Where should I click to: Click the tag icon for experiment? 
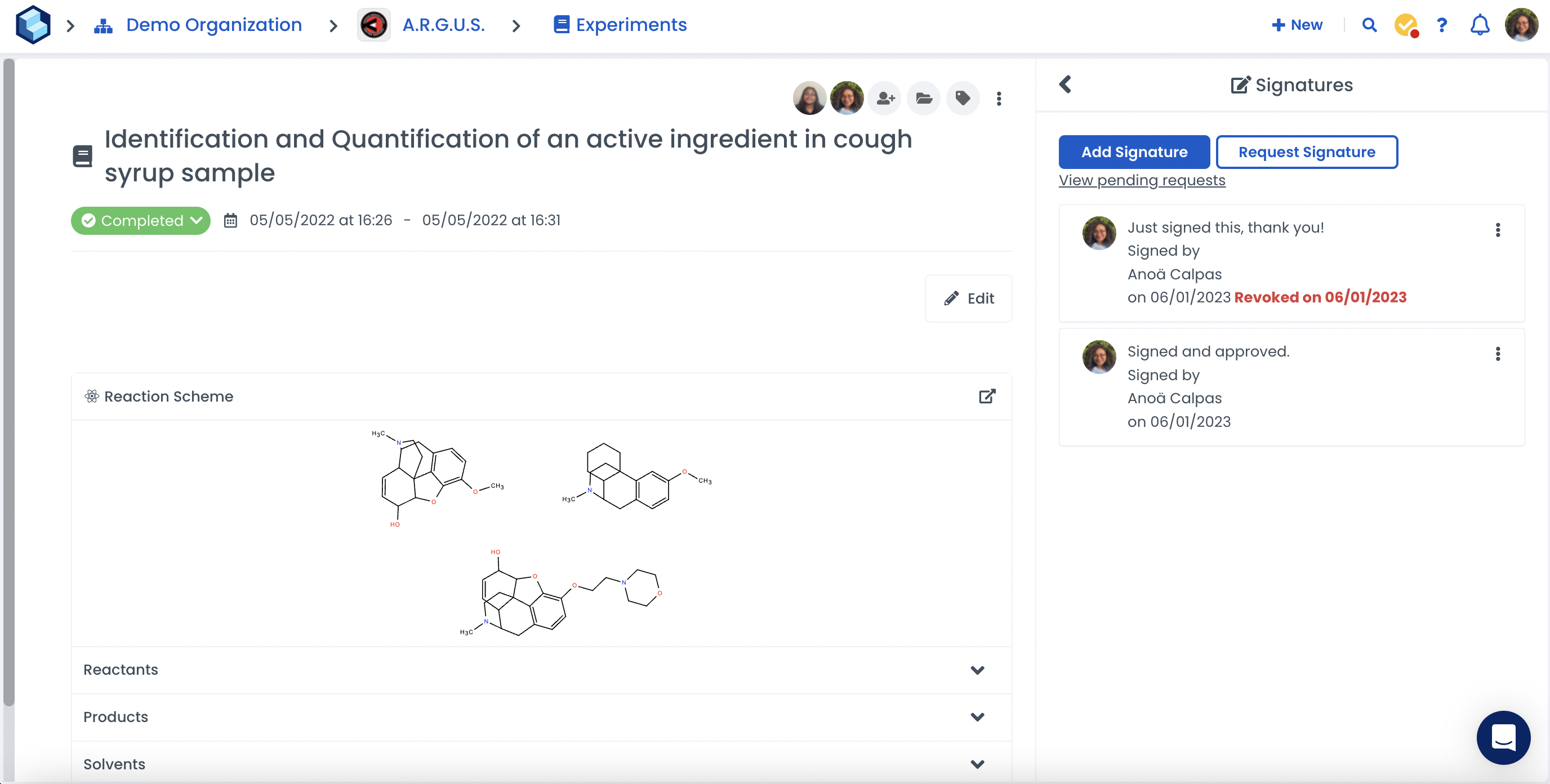point(962,98)
